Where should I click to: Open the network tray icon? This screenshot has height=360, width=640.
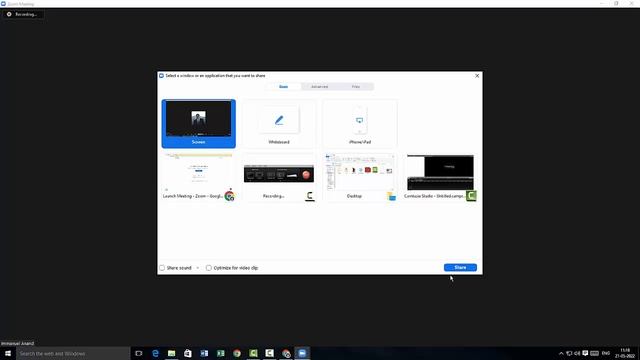(569, 353)
